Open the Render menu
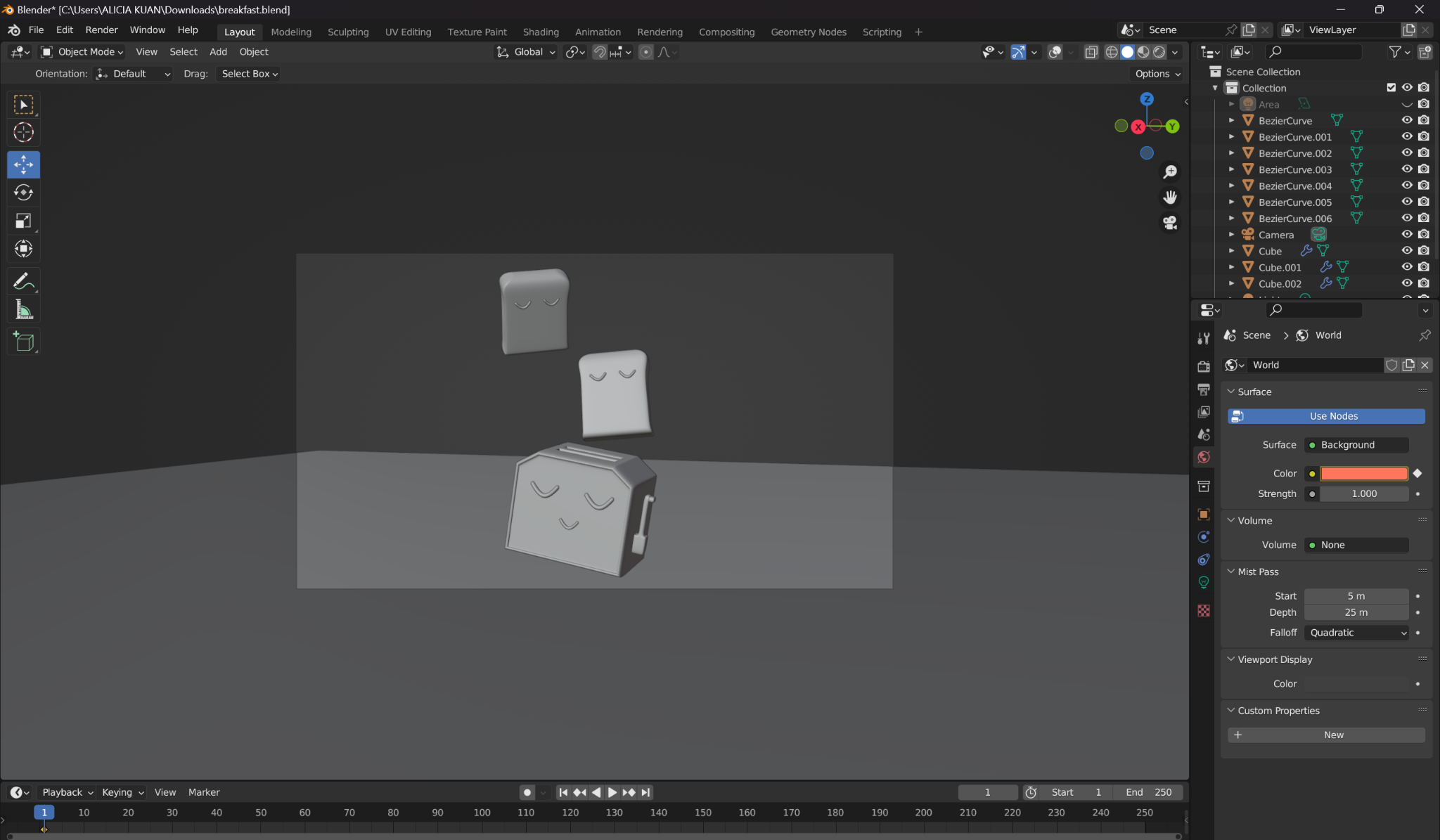The width and height of the screenshot is (1440, 840). (x=101, y=30)
